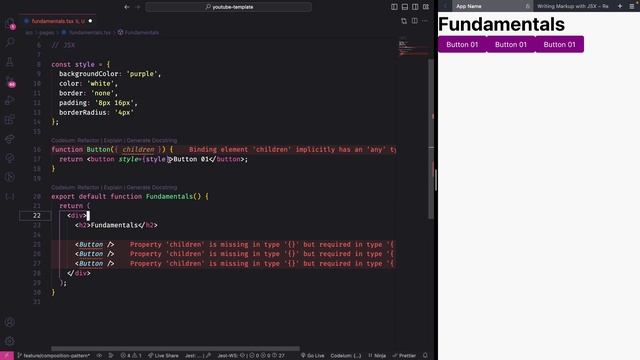Click the third Button 01 in the preview
The width and height of the screenshot is (640, 360).
[x=559, y=44]
